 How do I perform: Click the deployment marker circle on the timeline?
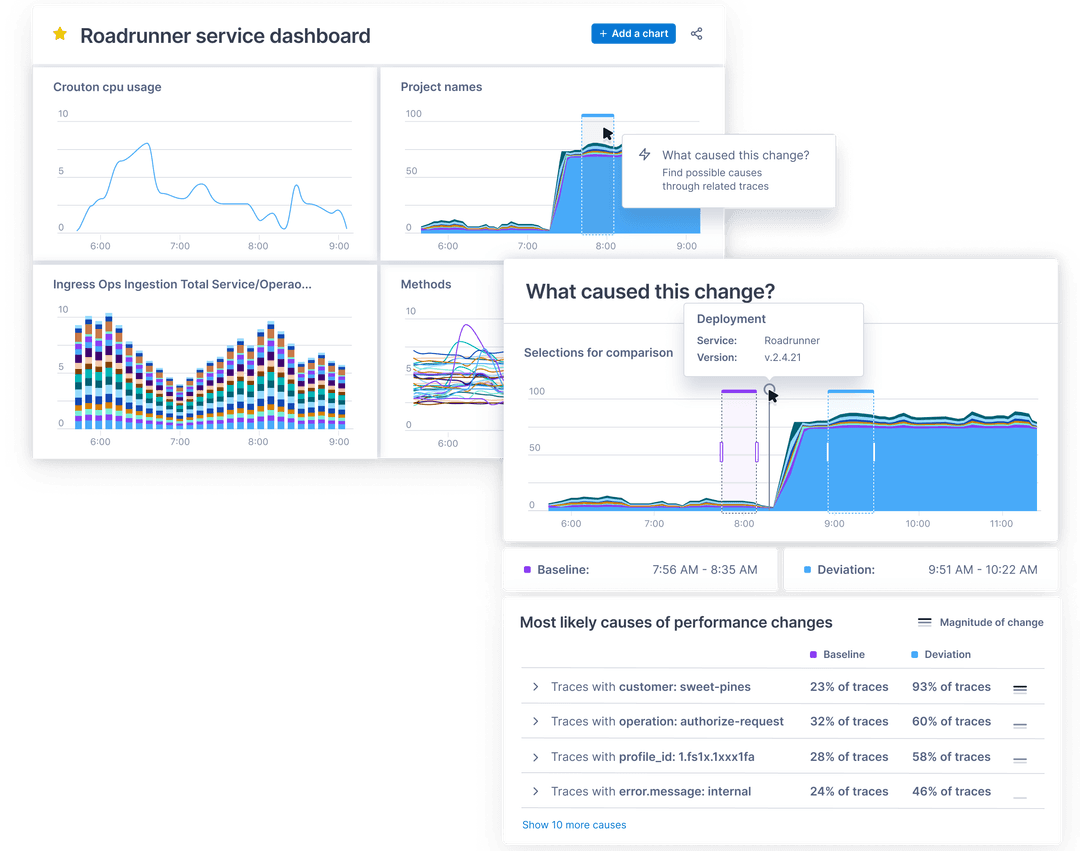(x=769, y=389)
